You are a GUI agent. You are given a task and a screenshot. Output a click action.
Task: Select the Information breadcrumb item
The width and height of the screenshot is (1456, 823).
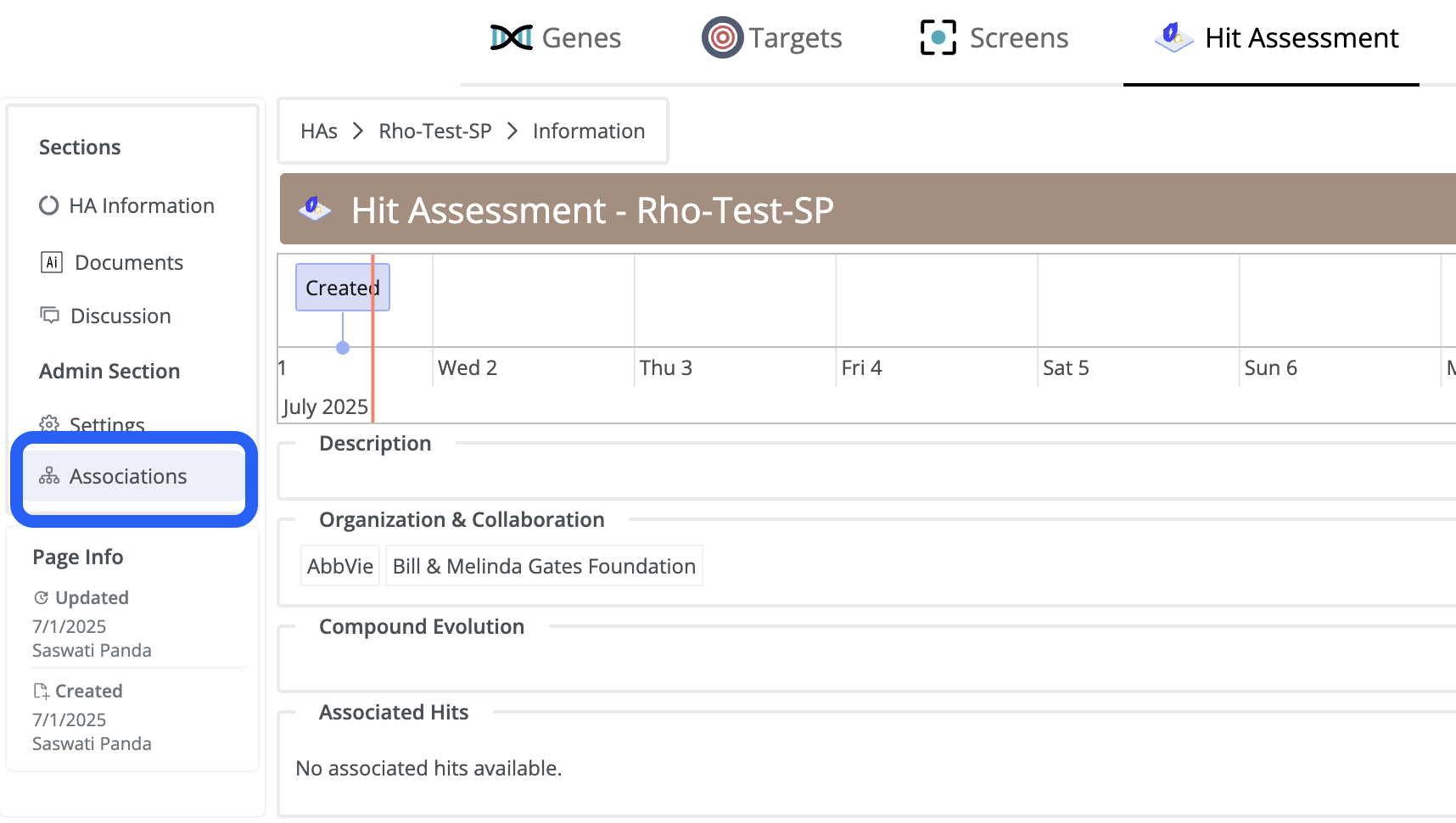[x=589, y=132]
